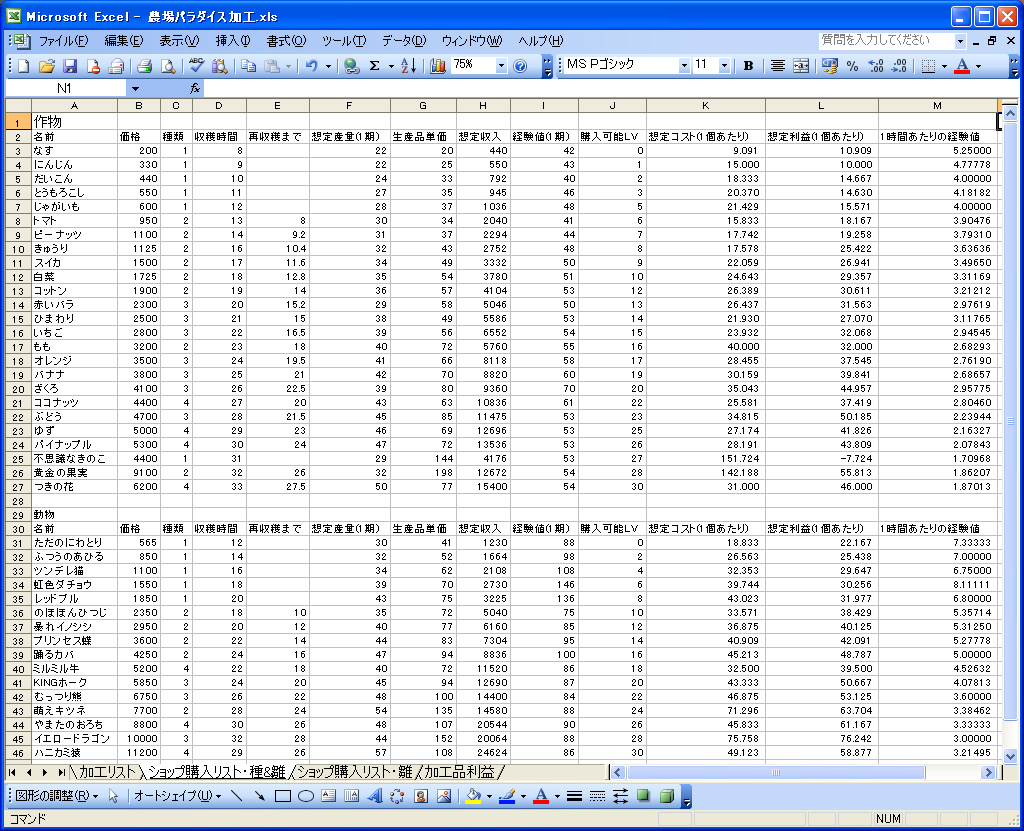Sort ascending with the A-Z icon
1024x831 pixels.
pyautogui.click(x=409, y=65)
